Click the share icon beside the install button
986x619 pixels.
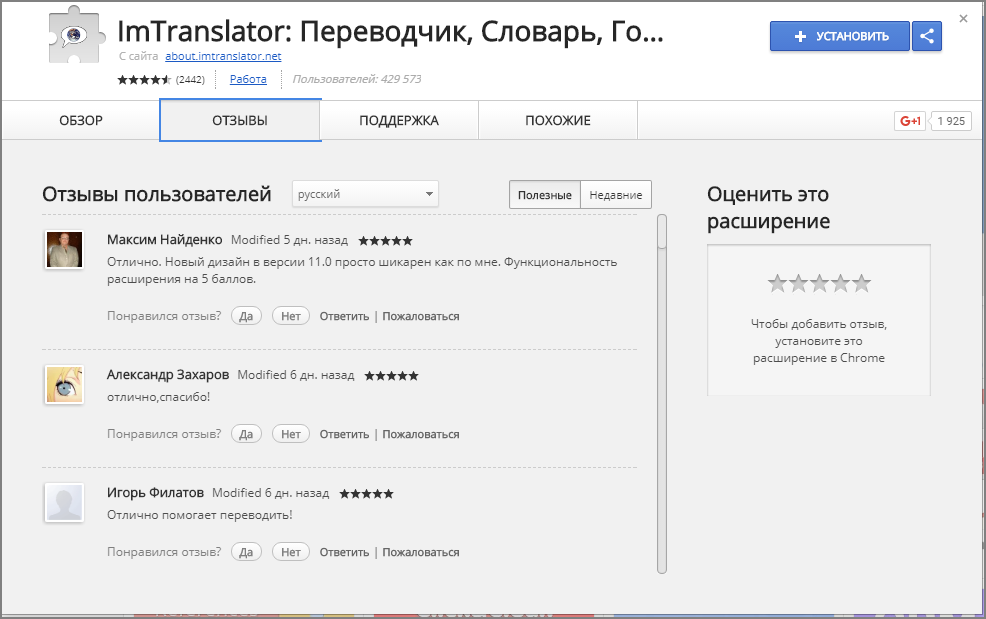pyautogui.click(x=926, y=36)
